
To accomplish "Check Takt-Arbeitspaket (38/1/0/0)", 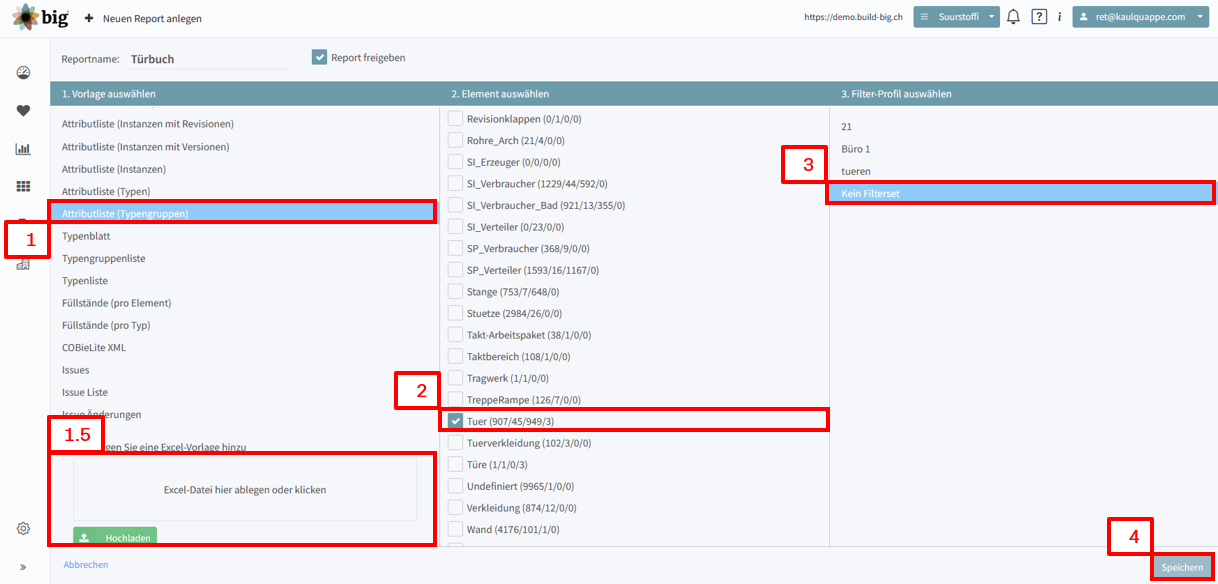I will pyautogui.click(x=455, y=335).
